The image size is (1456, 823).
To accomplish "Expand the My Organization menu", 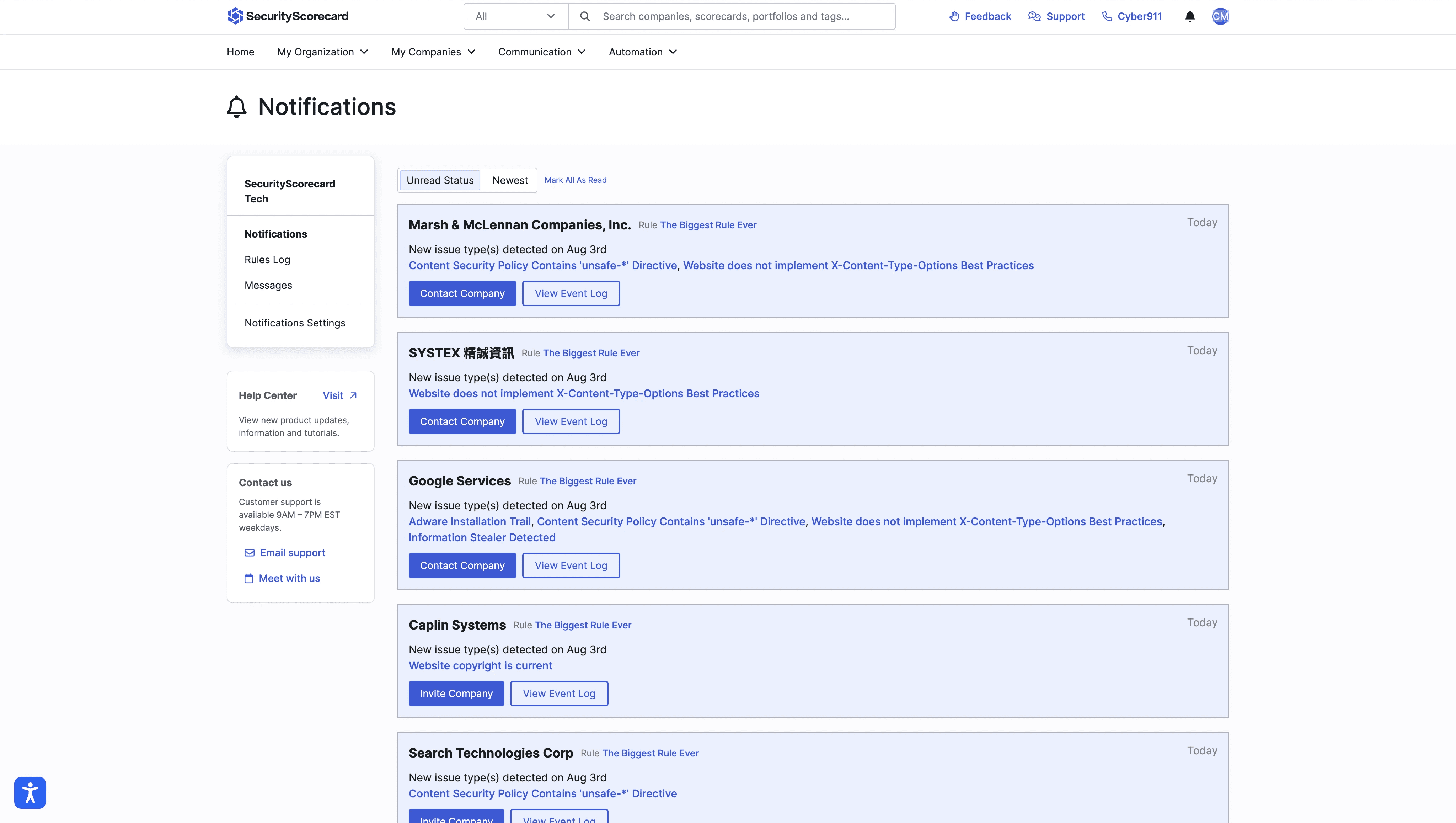I will pos(322,52).
